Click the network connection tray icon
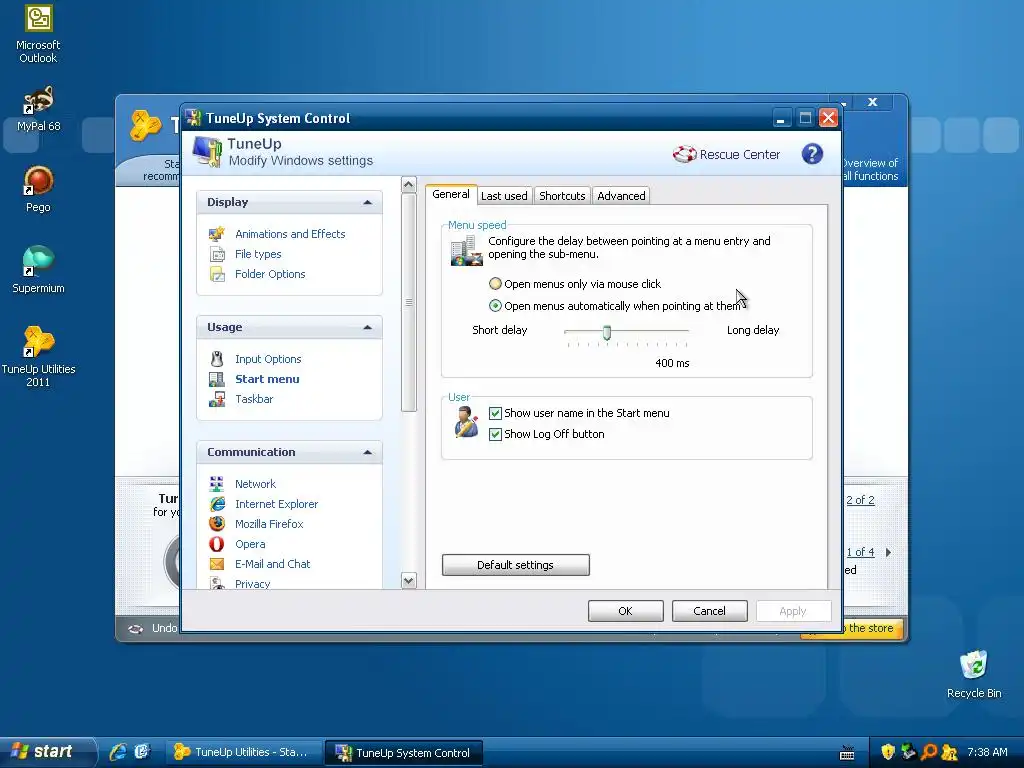The width and height of the screenshot is (1024, 768). coord(908,752)
